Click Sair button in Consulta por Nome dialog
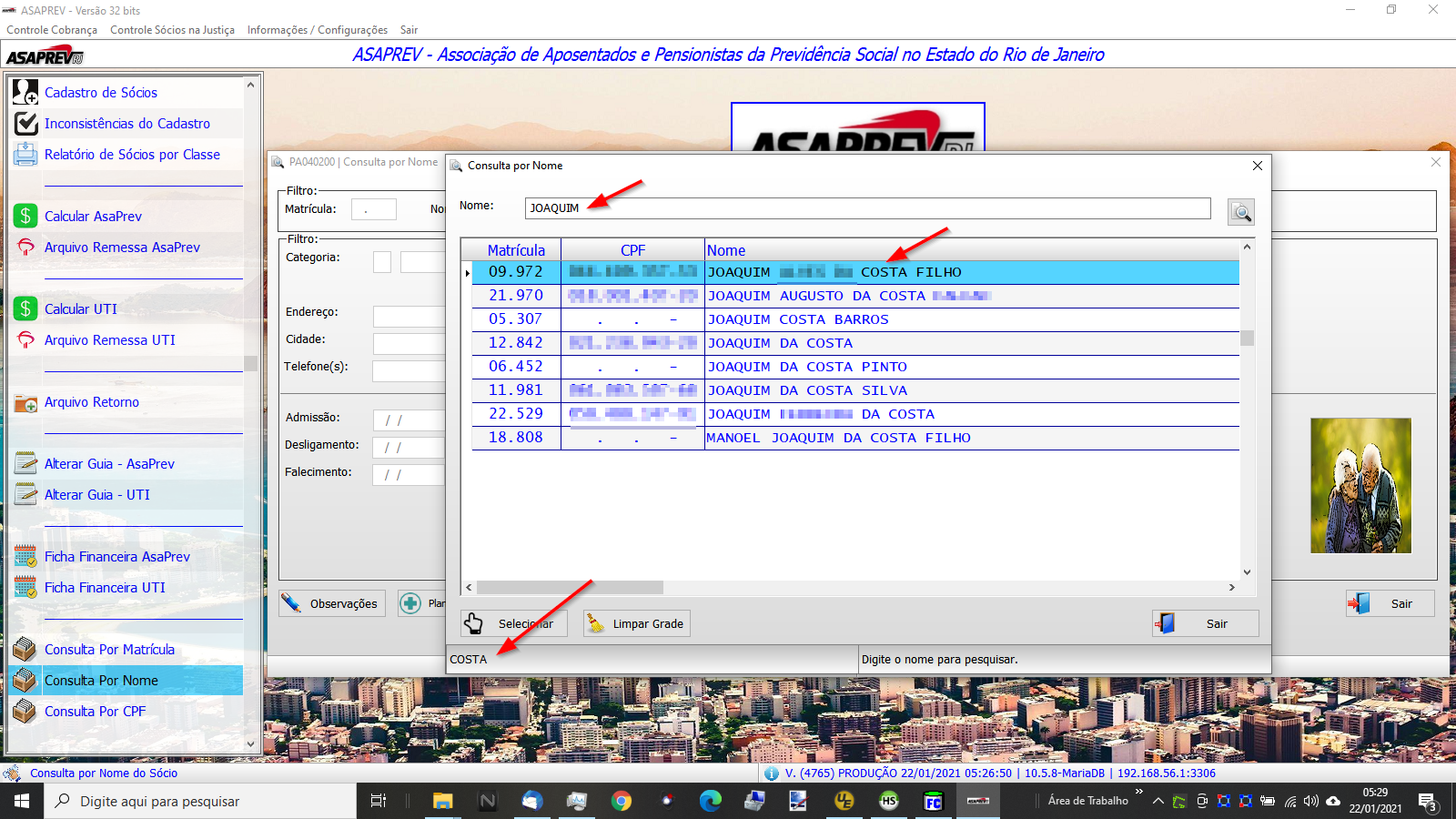Image resolution: width=1456 pixels, height=819 pixels. (x=1206, y=623)
